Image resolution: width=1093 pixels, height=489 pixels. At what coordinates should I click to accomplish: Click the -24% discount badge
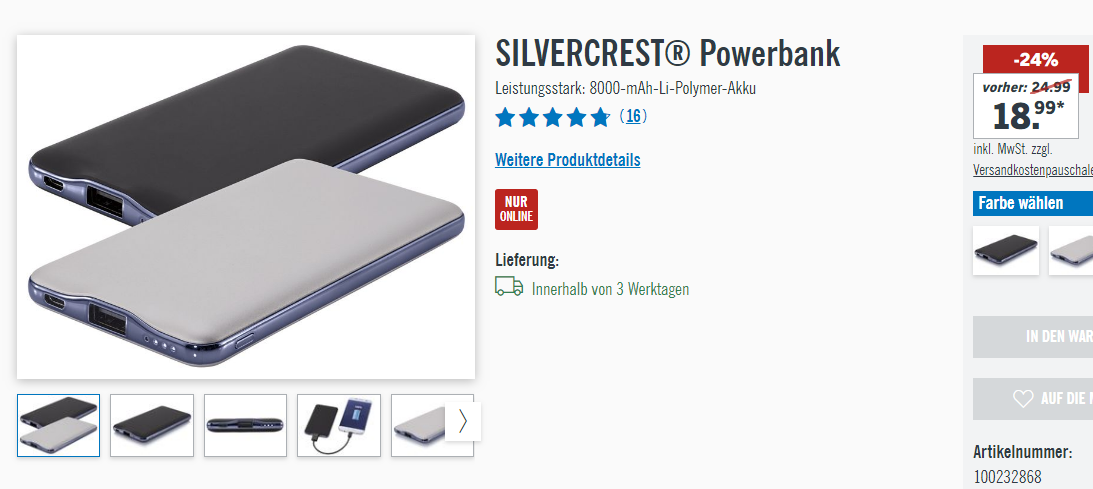(x=1035, y=60)
